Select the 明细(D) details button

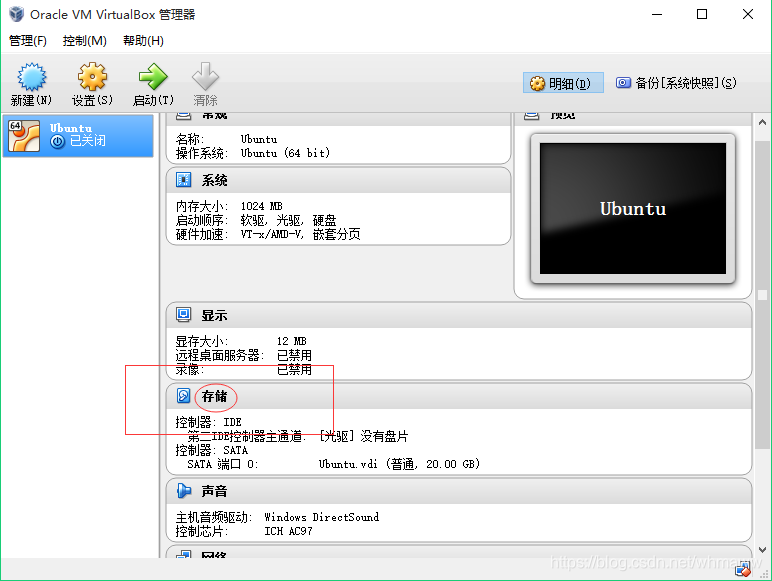pos(563,83)
